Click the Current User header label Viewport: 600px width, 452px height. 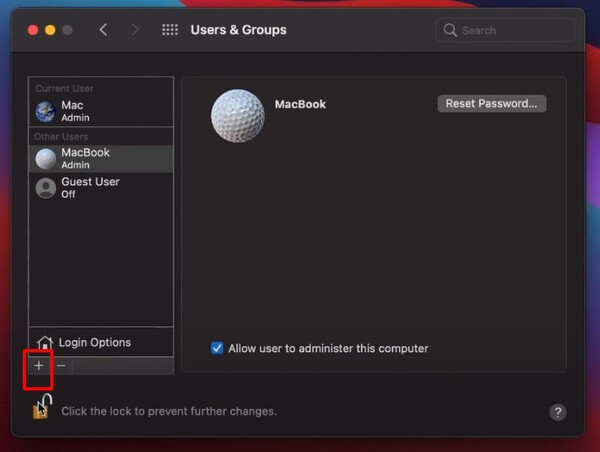64,88
